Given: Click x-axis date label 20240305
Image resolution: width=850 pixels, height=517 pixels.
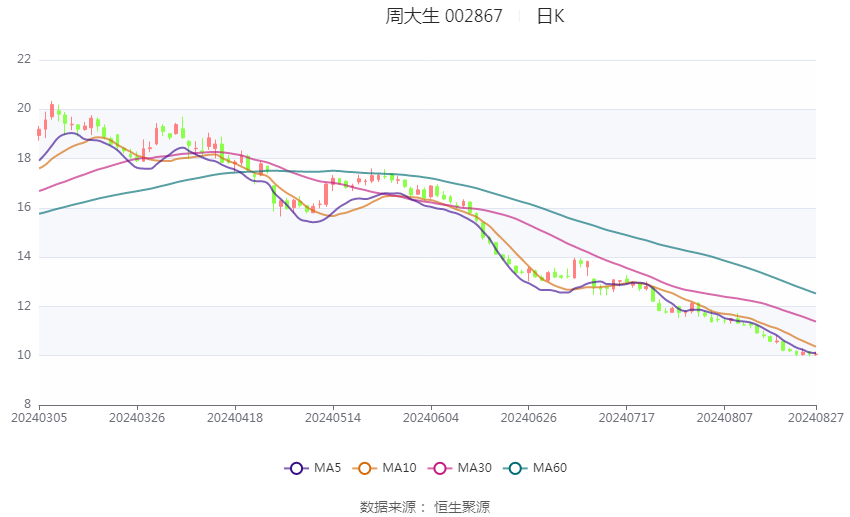Looking at the screenshot, I should (39, 418).
